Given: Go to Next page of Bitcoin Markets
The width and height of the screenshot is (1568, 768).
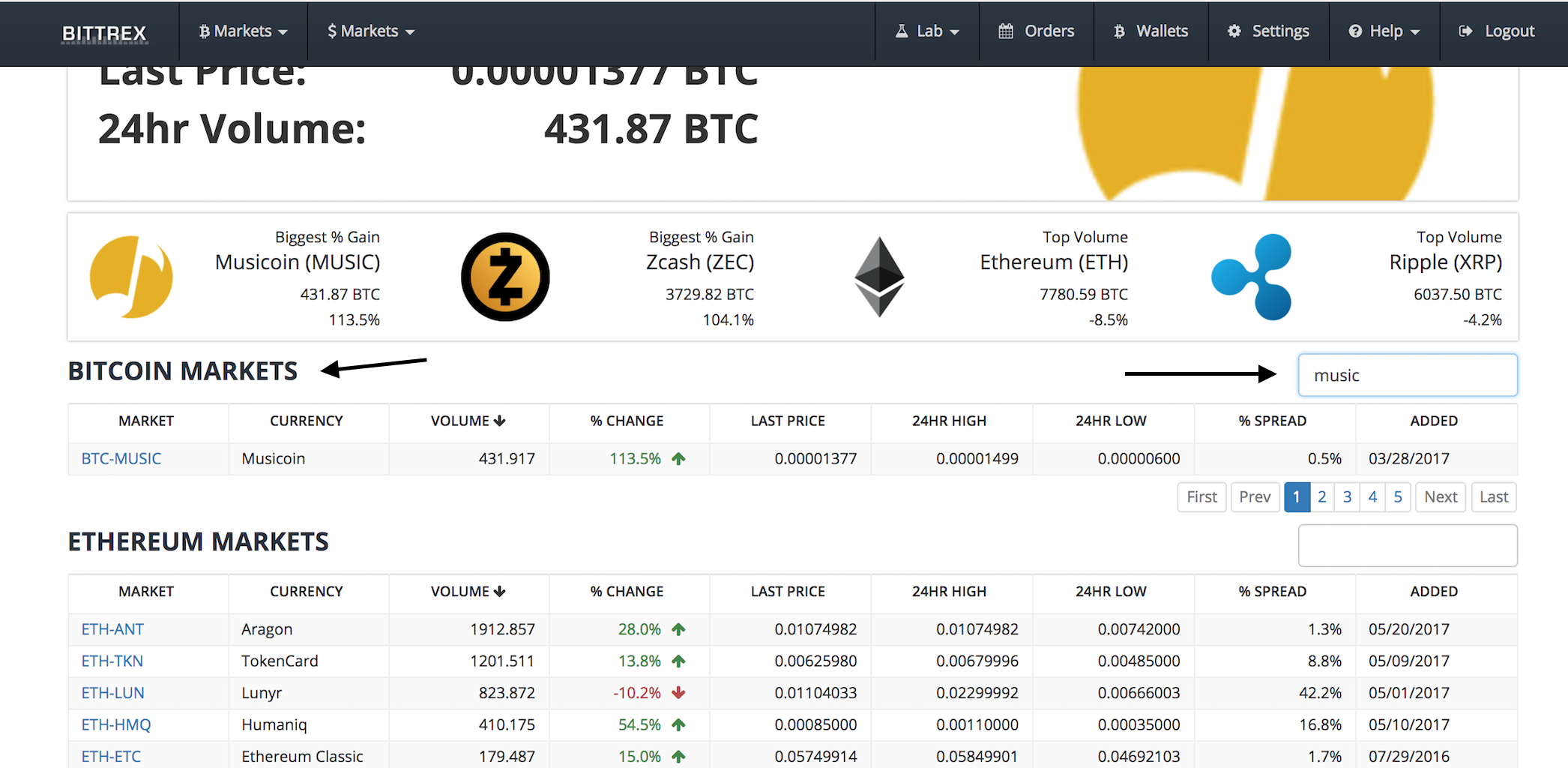Looking at the screenshot, I should [1441, 497].
